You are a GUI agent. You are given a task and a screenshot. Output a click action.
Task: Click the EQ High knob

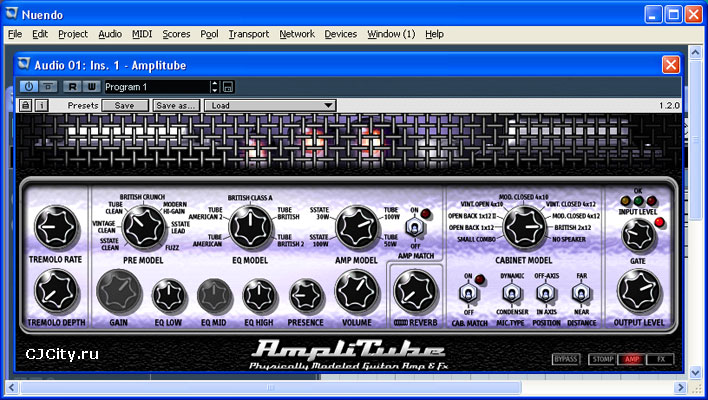click(259, 296)
